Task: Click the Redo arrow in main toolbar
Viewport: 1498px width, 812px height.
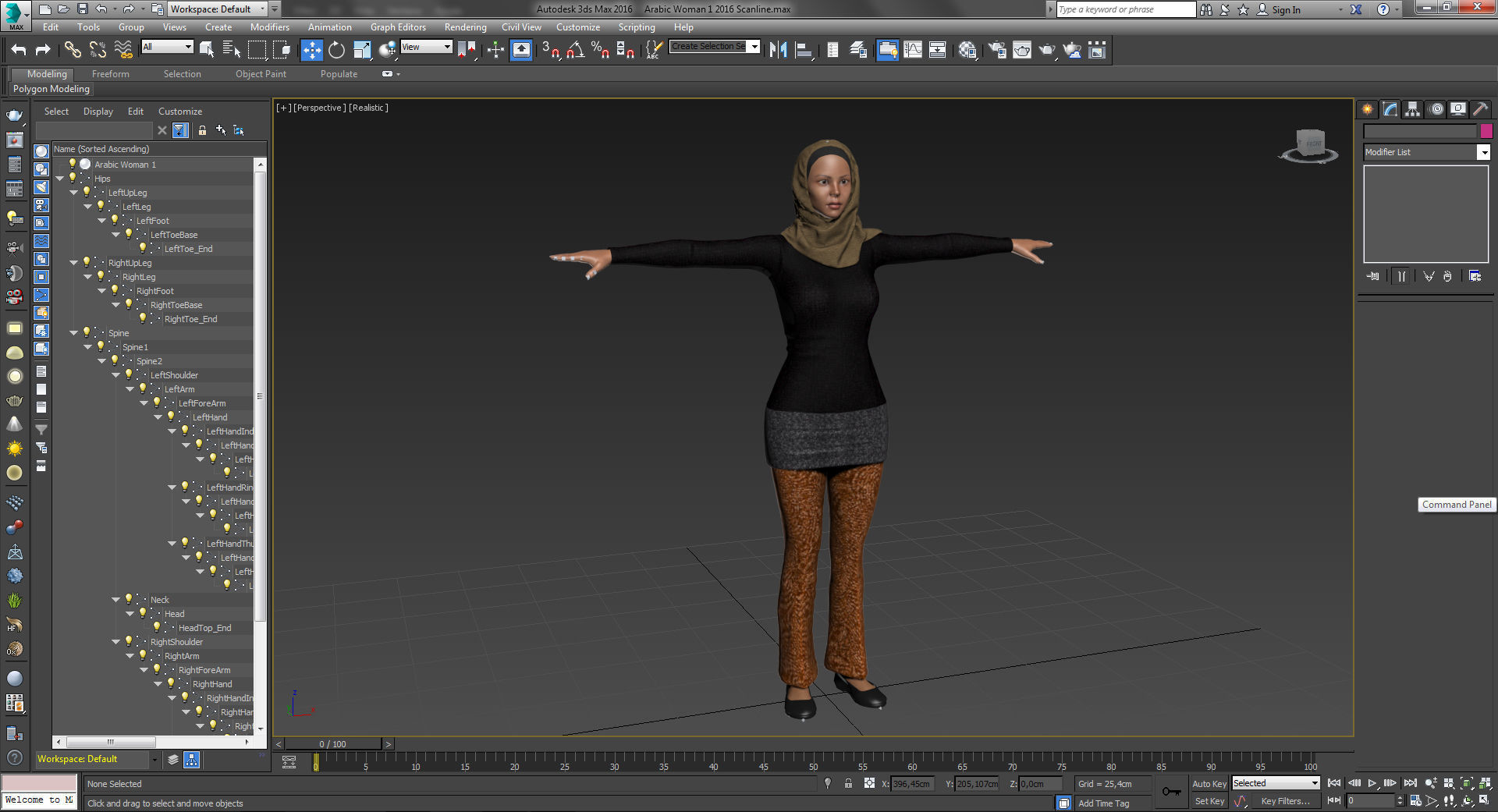Action: [x=43, y=50]
